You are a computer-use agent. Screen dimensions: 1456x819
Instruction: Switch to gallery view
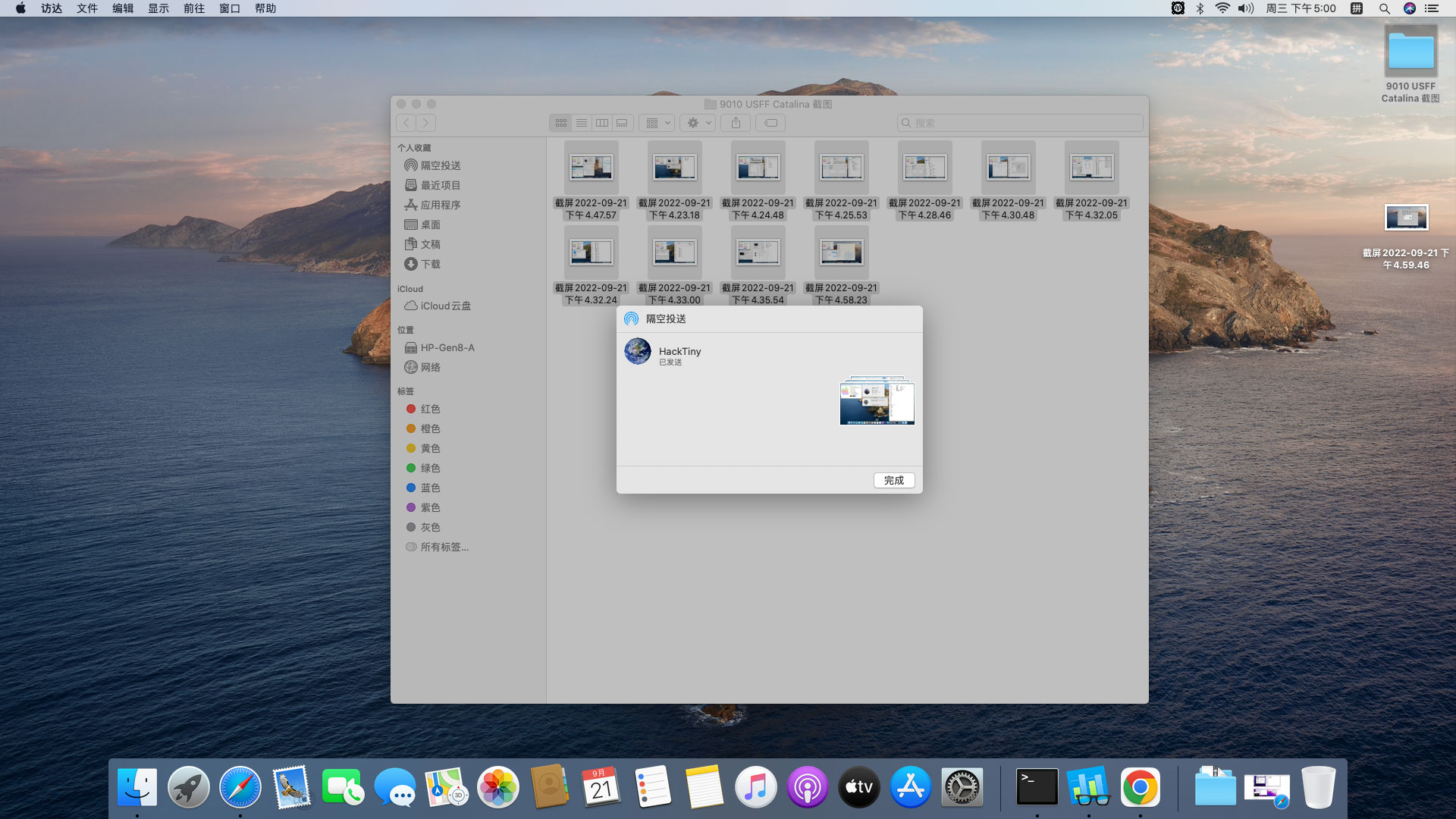click(x=623, y=123)
